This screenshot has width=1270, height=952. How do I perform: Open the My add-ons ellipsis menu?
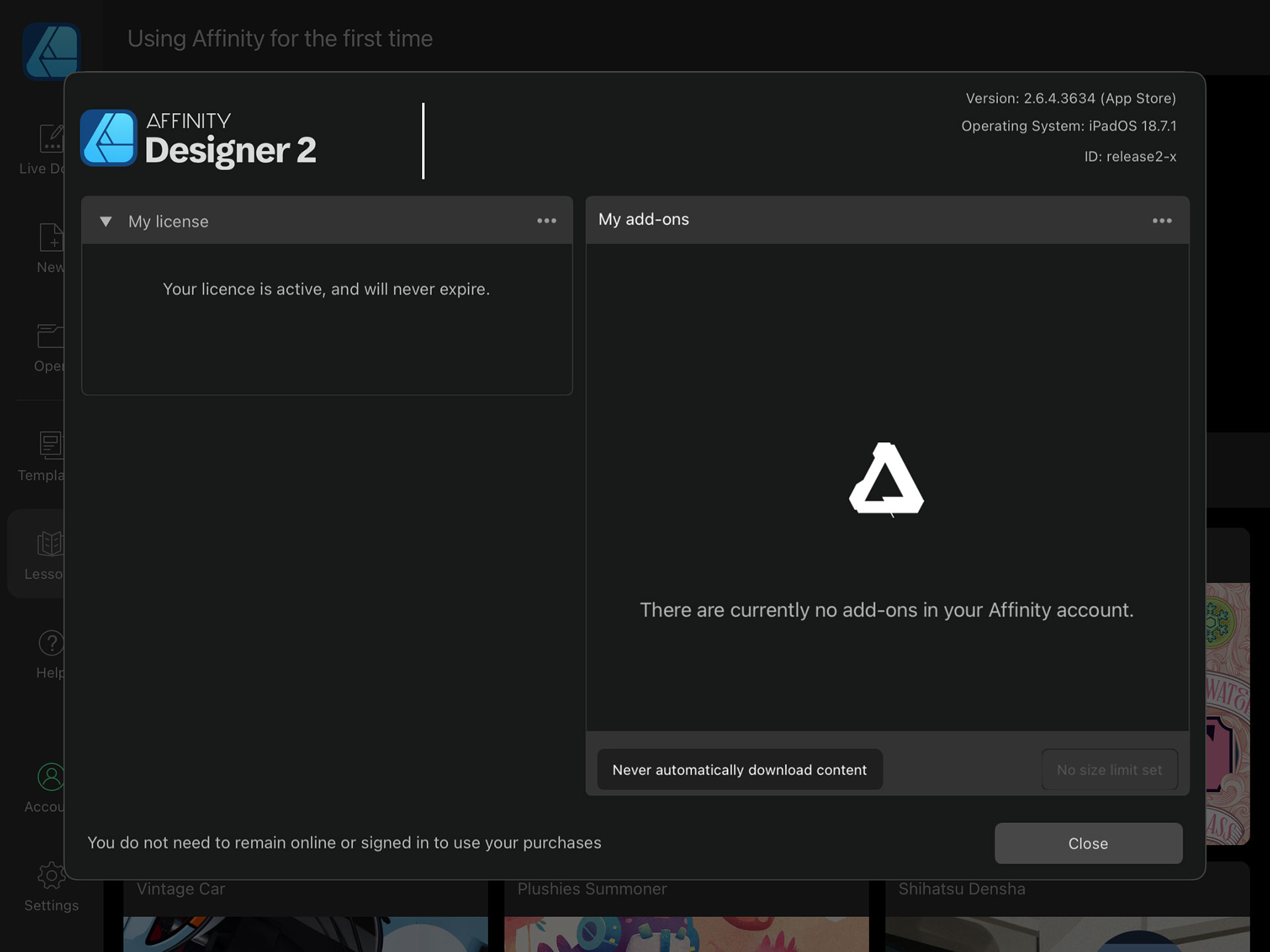(1162, 221)
